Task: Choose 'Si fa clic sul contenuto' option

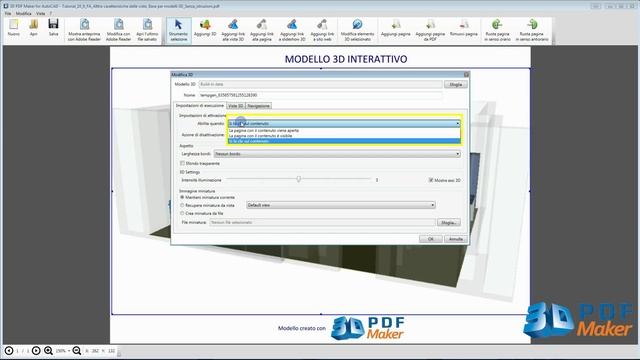Action: (344, 141)
